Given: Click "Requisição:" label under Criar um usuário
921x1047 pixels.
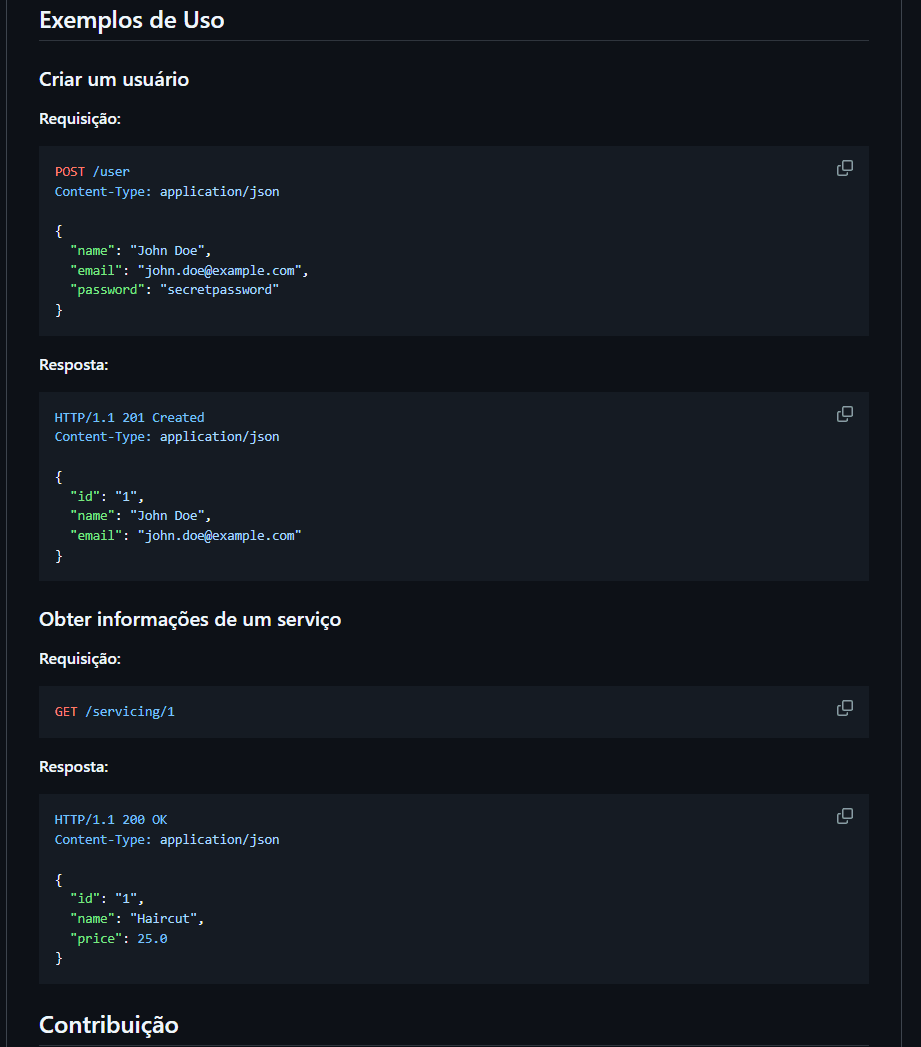Looking at the screenshot, I should point(80,119).
